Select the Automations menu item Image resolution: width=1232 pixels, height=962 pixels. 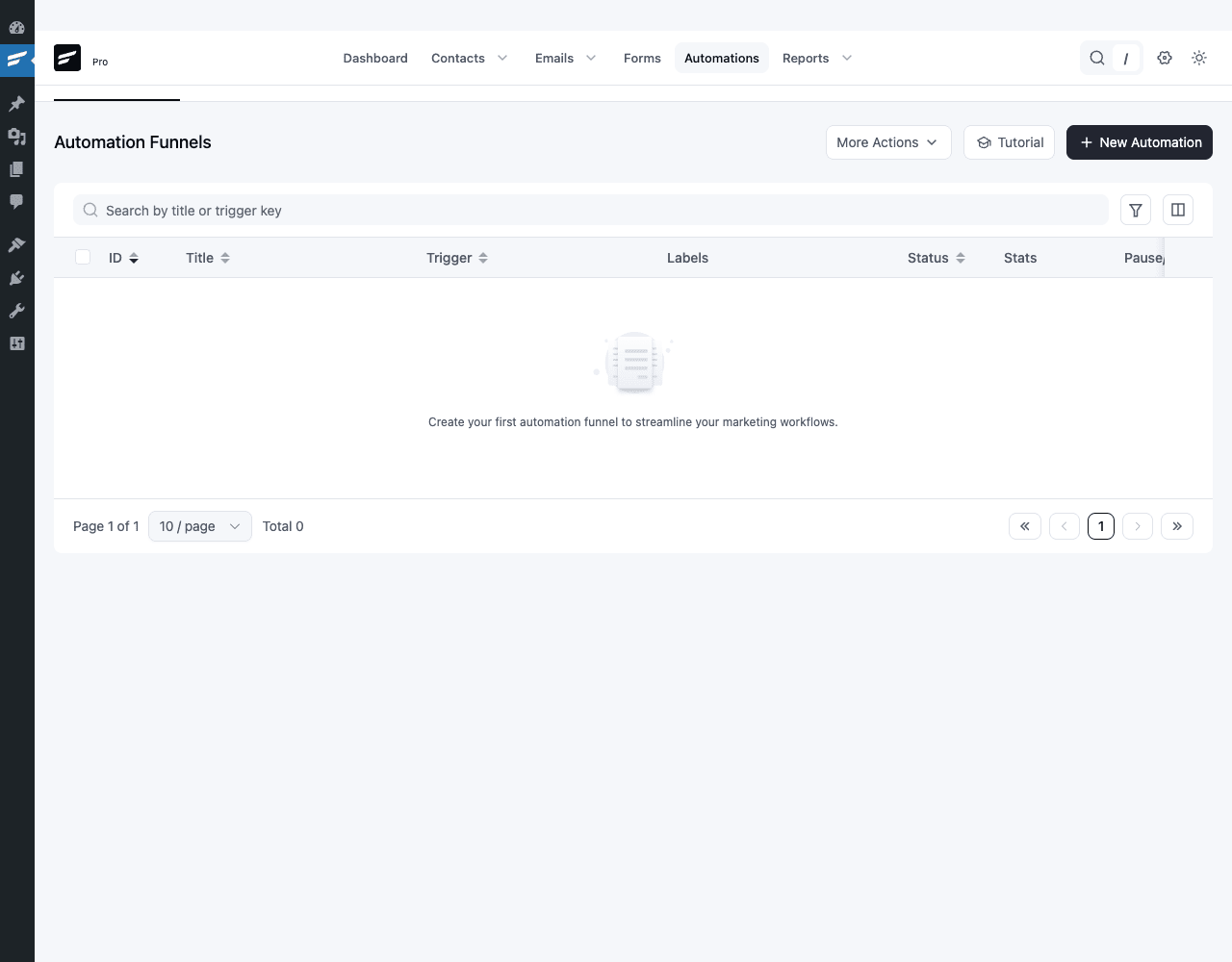722,58
